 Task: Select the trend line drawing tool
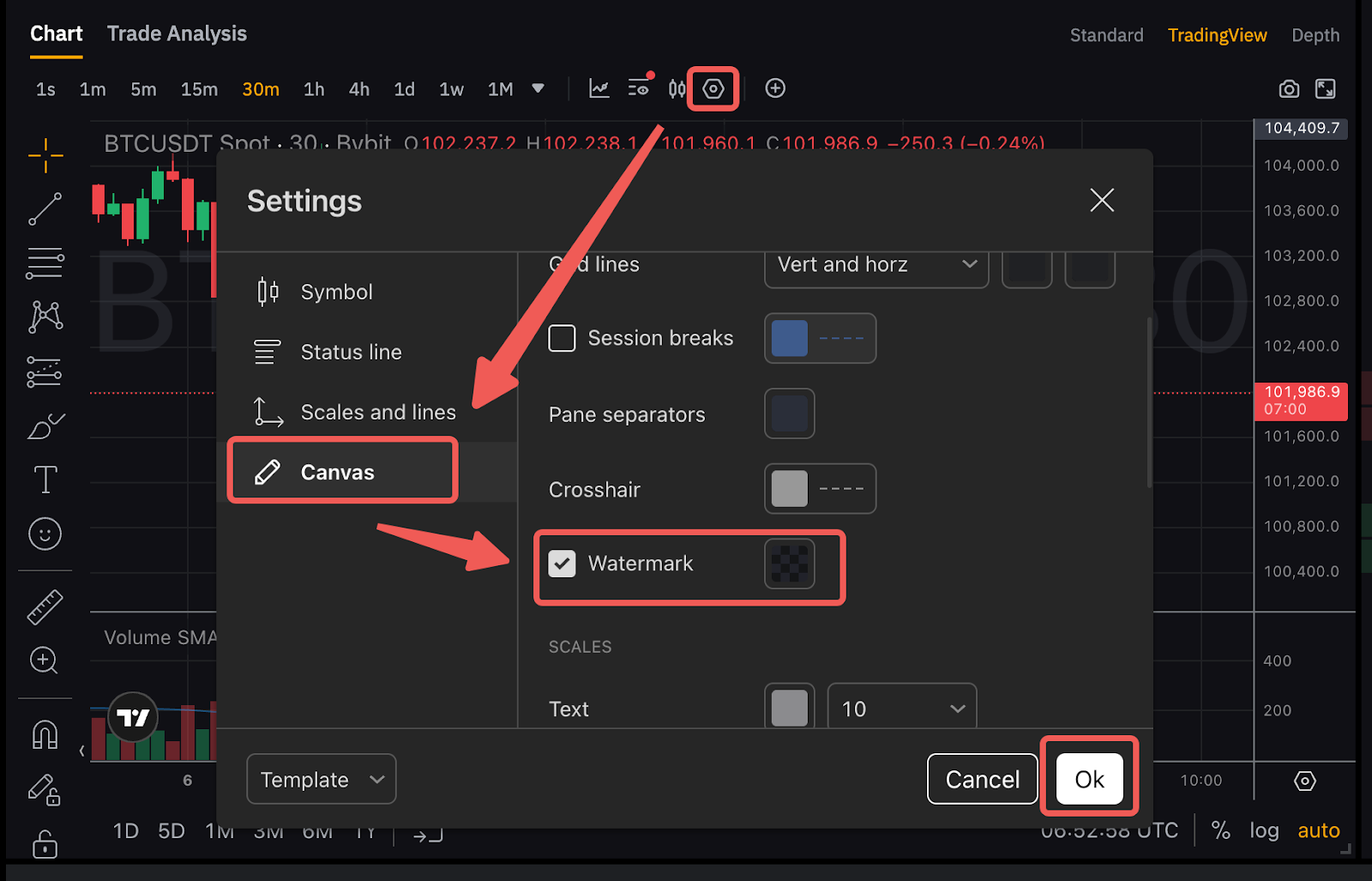pos(45,209)
